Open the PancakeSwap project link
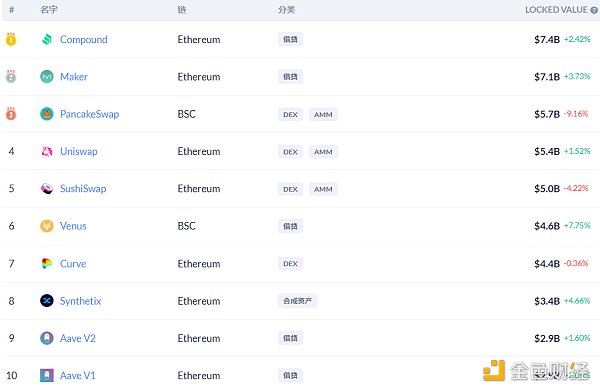600x392 pixels. click(x=90, y=114)
